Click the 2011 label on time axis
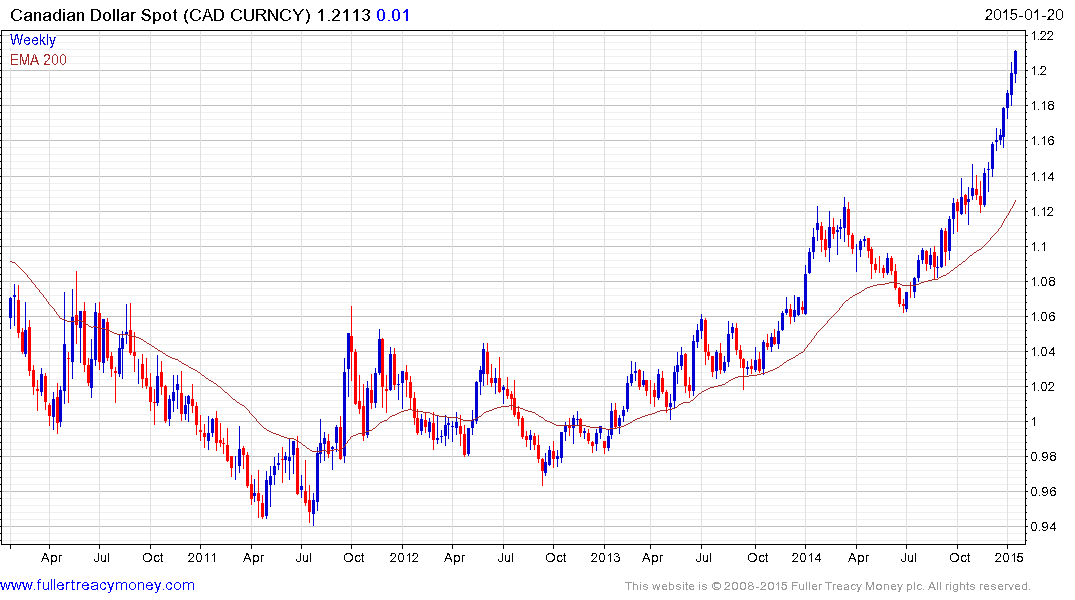This screenshot has height=600, width=1075. click(202, 557)
